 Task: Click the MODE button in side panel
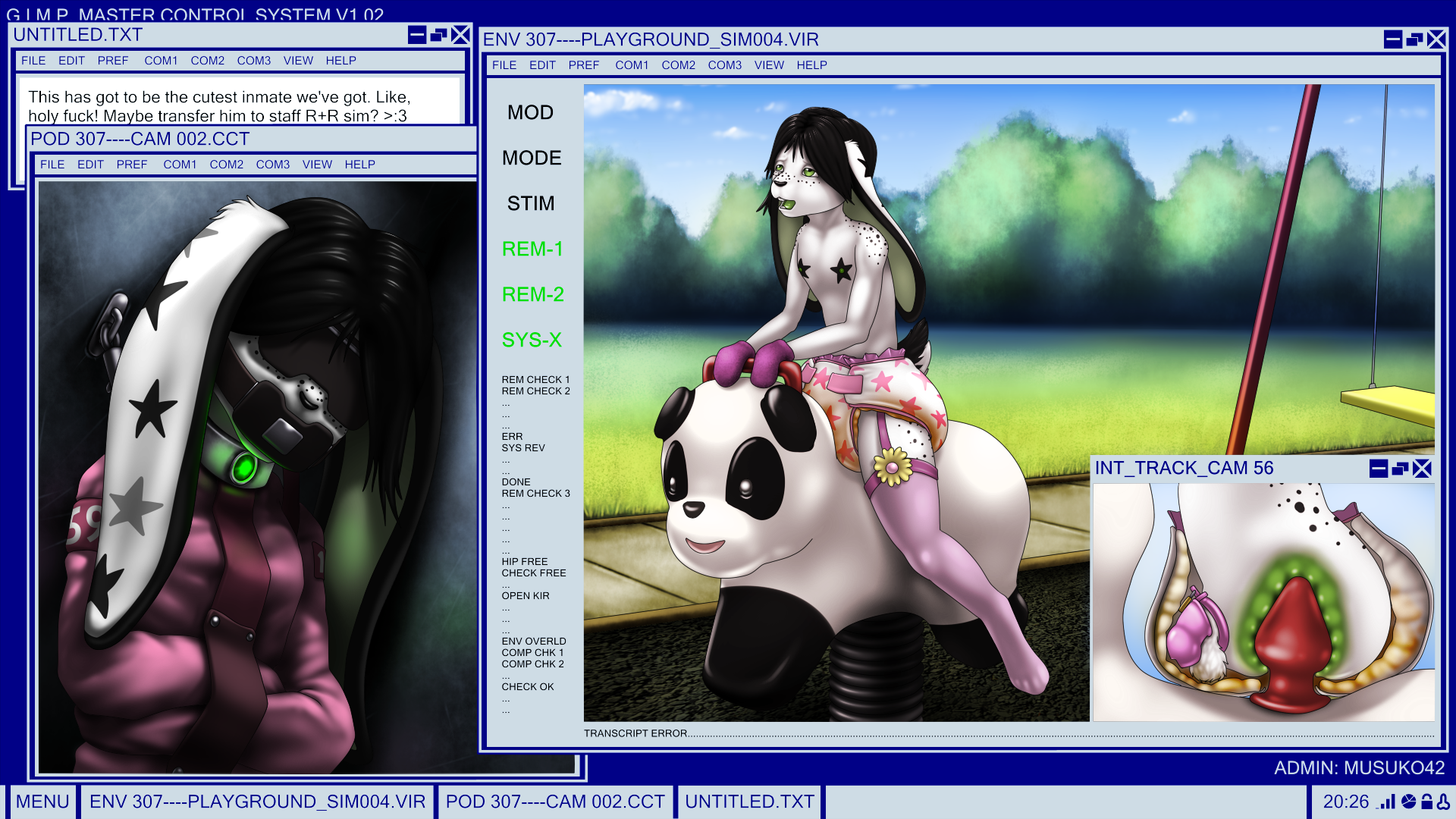pyautogui.click(x=532, y=158)
